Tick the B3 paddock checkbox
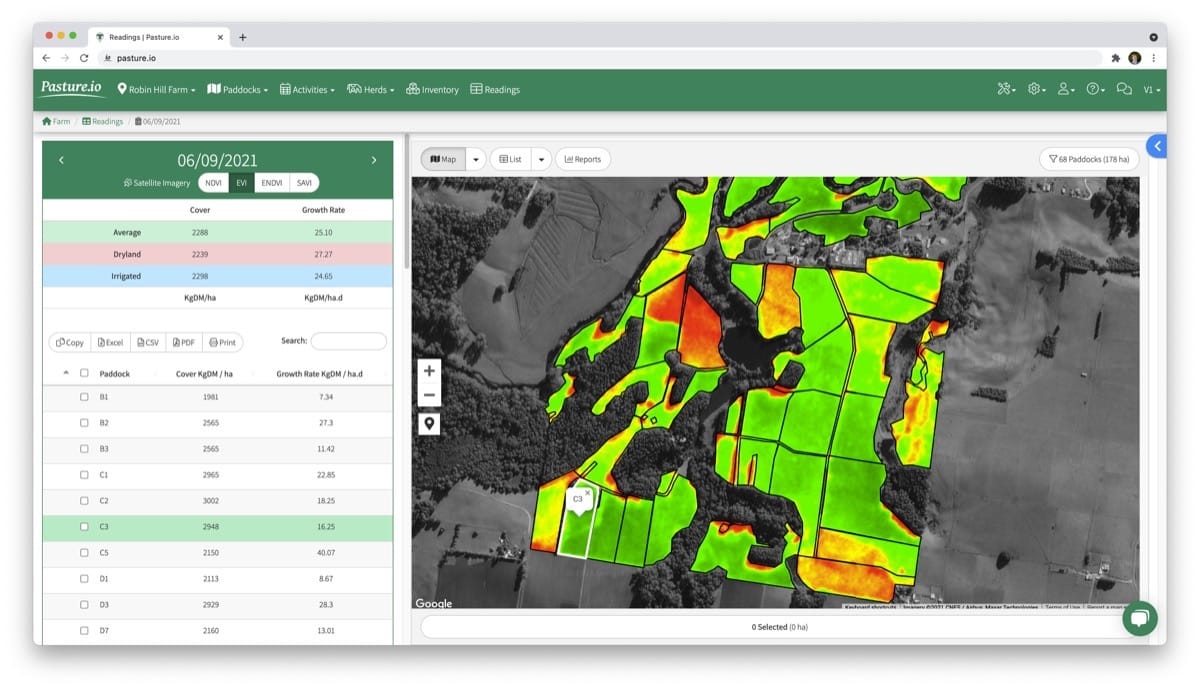Viewport: 1200px width, 689px height. (x=84, y=449)
